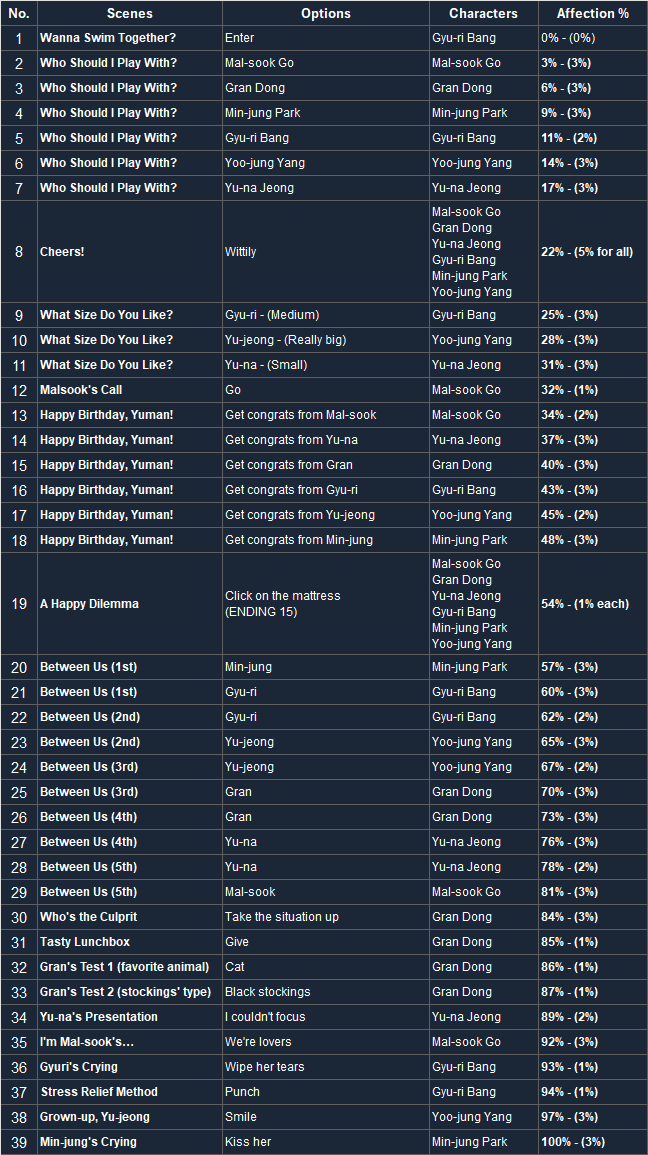Click the Options column header

[326, 14]
